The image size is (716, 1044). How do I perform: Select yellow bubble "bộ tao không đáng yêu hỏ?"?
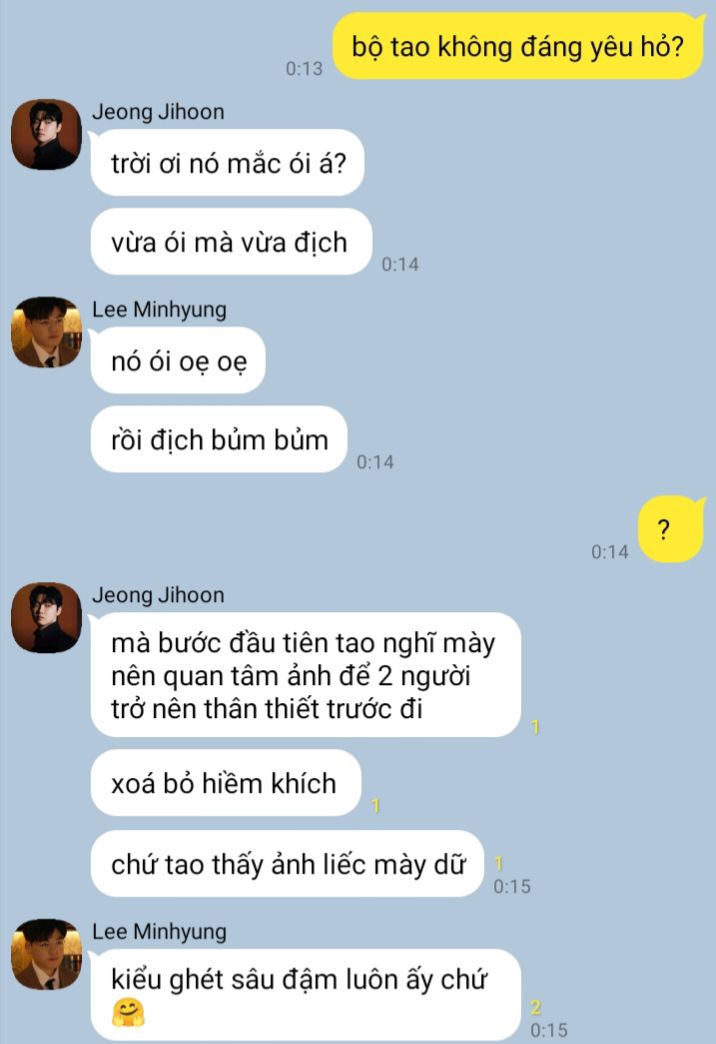(518, 47)
